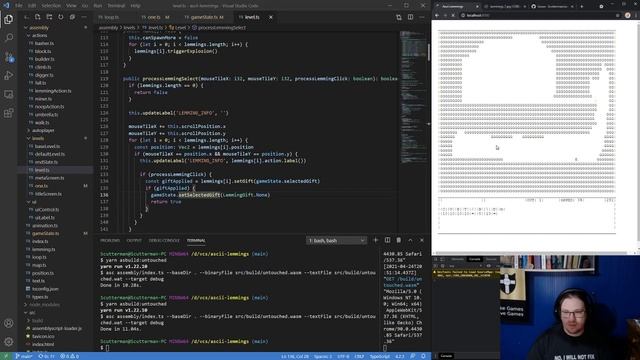Close the terminal panel

coord(422,240)
